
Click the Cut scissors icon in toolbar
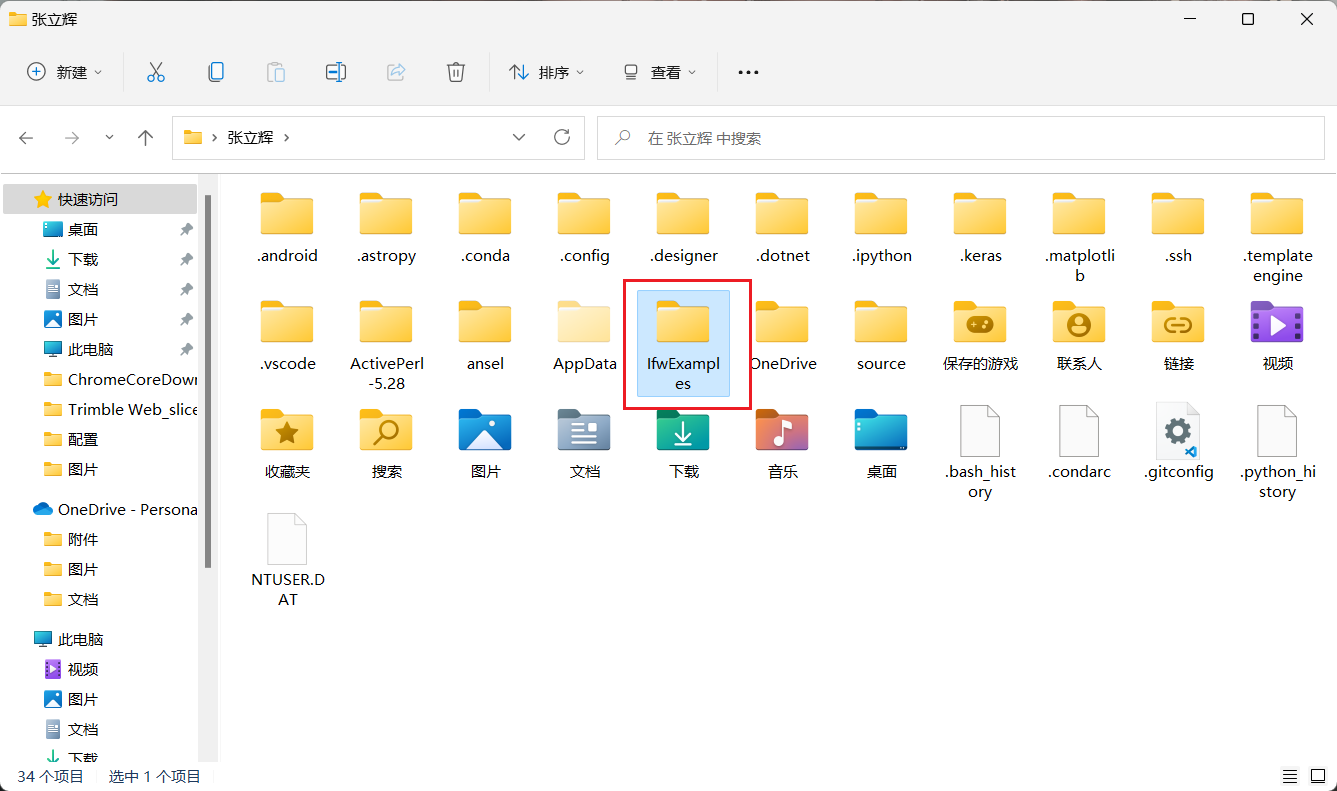[155, 72]
